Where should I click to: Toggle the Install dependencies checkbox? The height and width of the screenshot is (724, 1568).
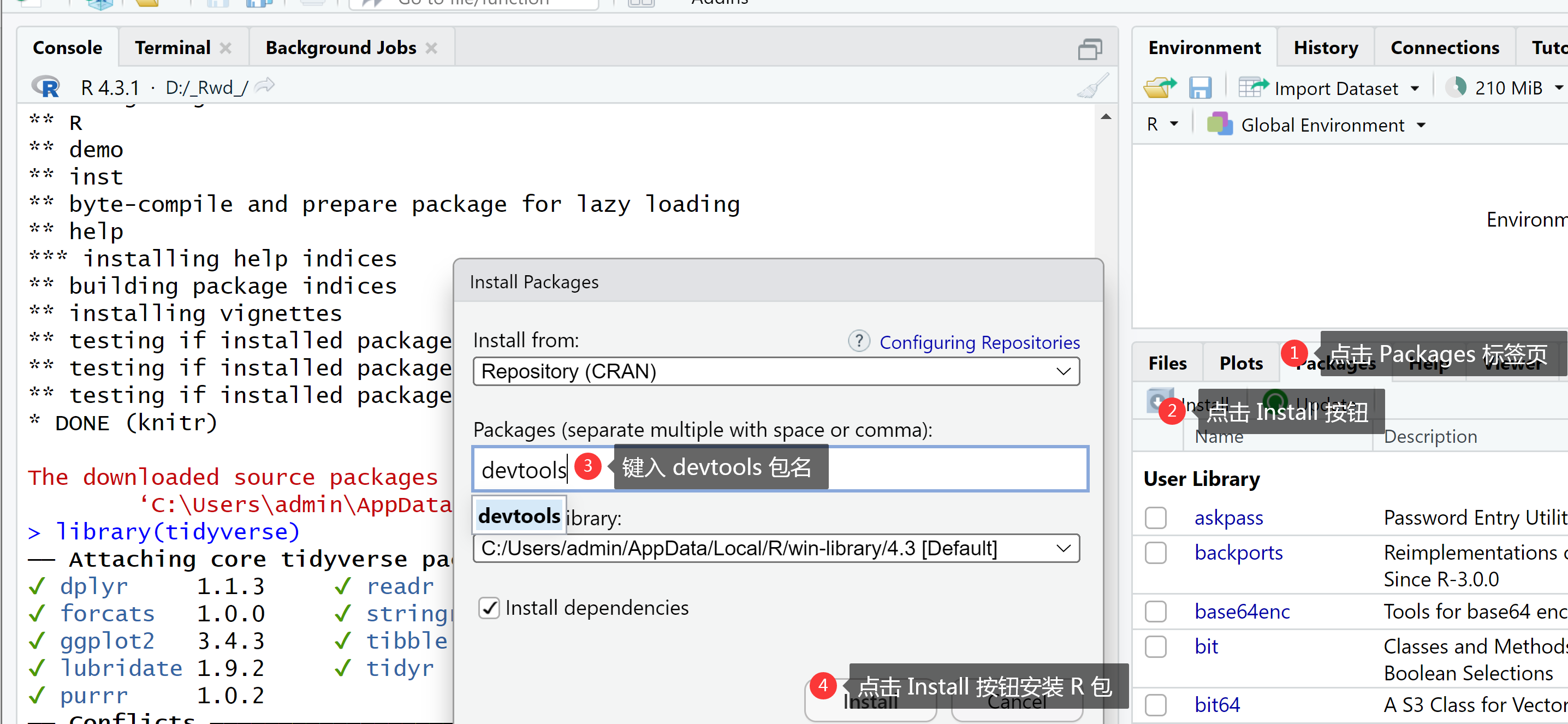point(489,608)
